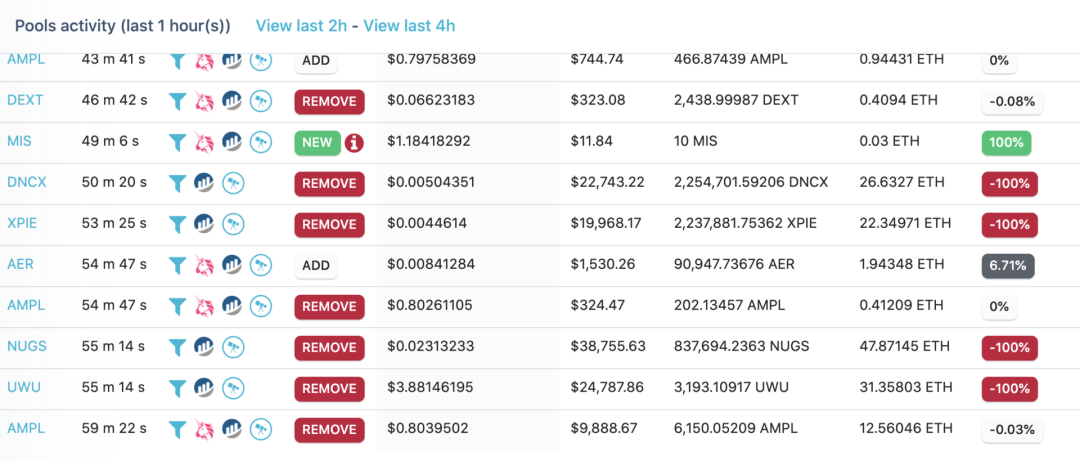Filter by NUGS using funnel icon
The height and width of the screenshot is (461, 1080).
[x=177, y=347]
